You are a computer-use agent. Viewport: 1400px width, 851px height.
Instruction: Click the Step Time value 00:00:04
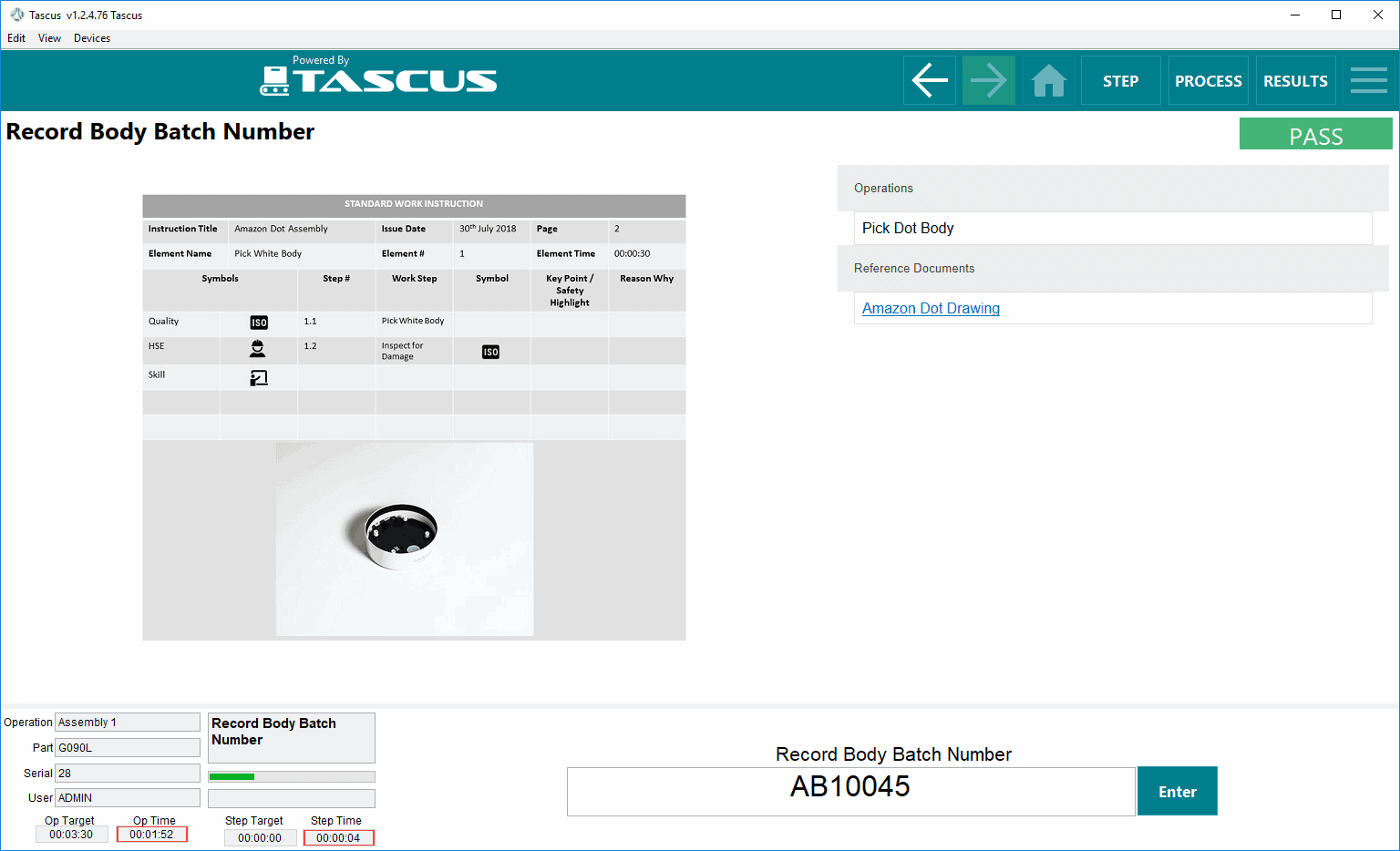(338, 837)
